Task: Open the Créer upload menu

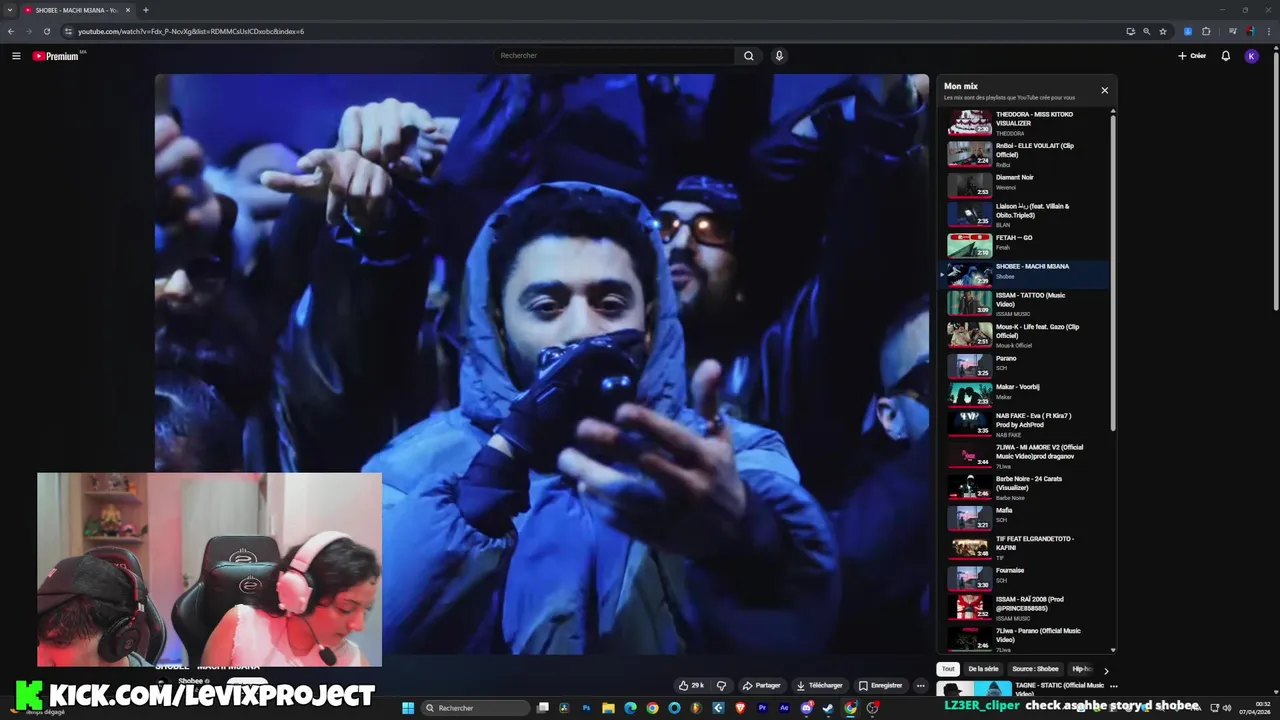Action: point(1192,56)
